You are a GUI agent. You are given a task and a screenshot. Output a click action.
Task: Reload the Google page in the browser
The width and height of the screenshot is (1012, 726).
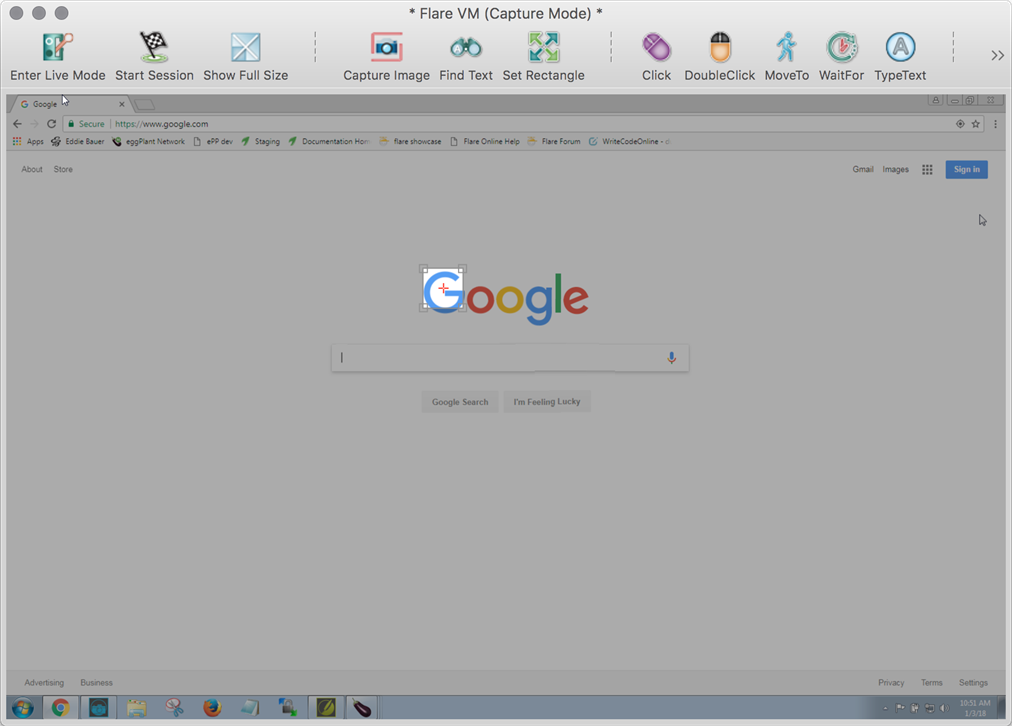(x=52, y=124)
